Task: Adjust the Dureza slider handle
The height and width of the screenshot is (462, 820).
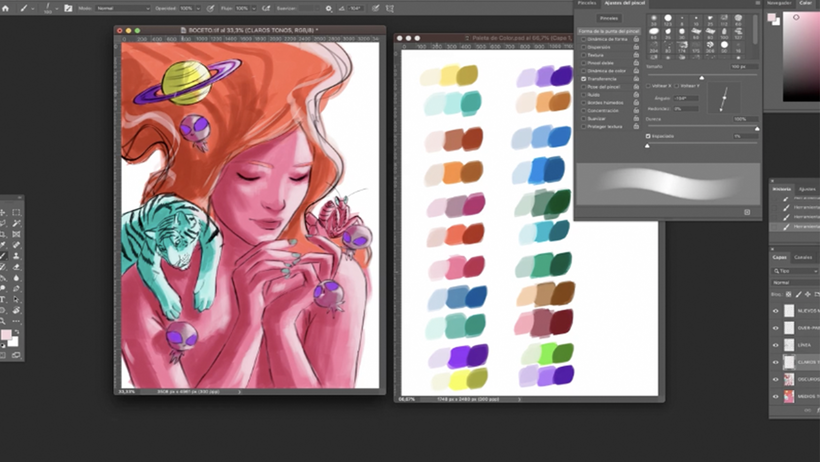Action: point(757,128)
